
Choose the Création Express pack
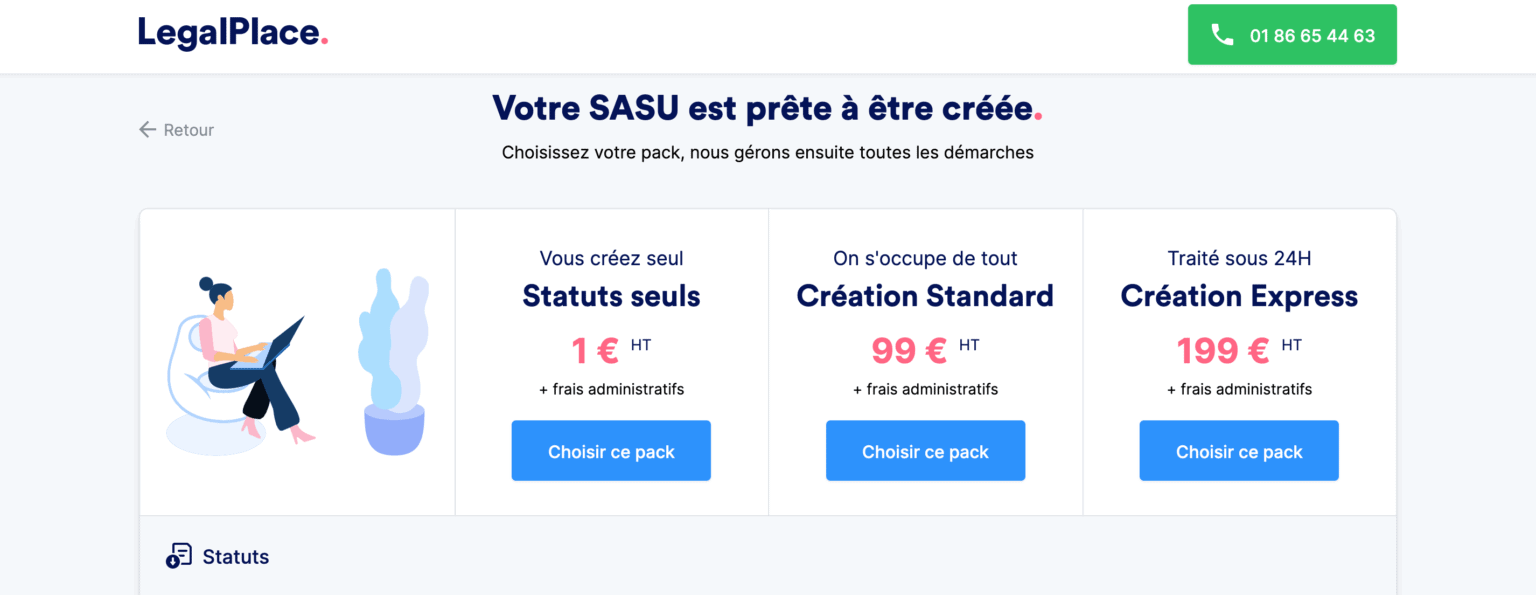coord(1239,450)
